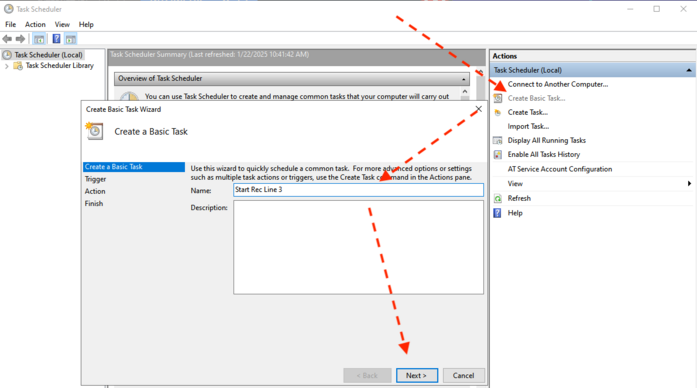The width and height of the screenshot is (697, 388).
Task: Click the Forward arrow toolbar icon
Action: [x=20, y=39]
